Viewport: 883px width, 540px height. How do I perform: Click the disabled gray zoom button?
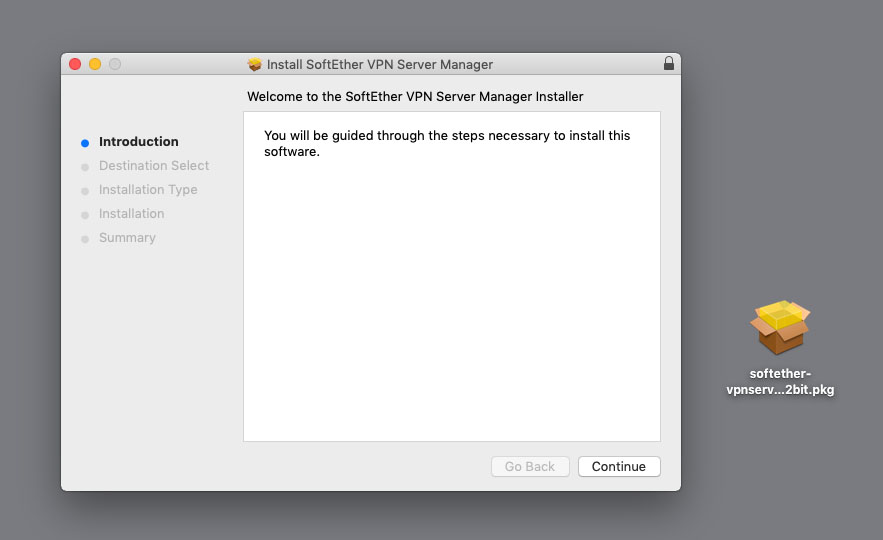(x=115, y=64)
